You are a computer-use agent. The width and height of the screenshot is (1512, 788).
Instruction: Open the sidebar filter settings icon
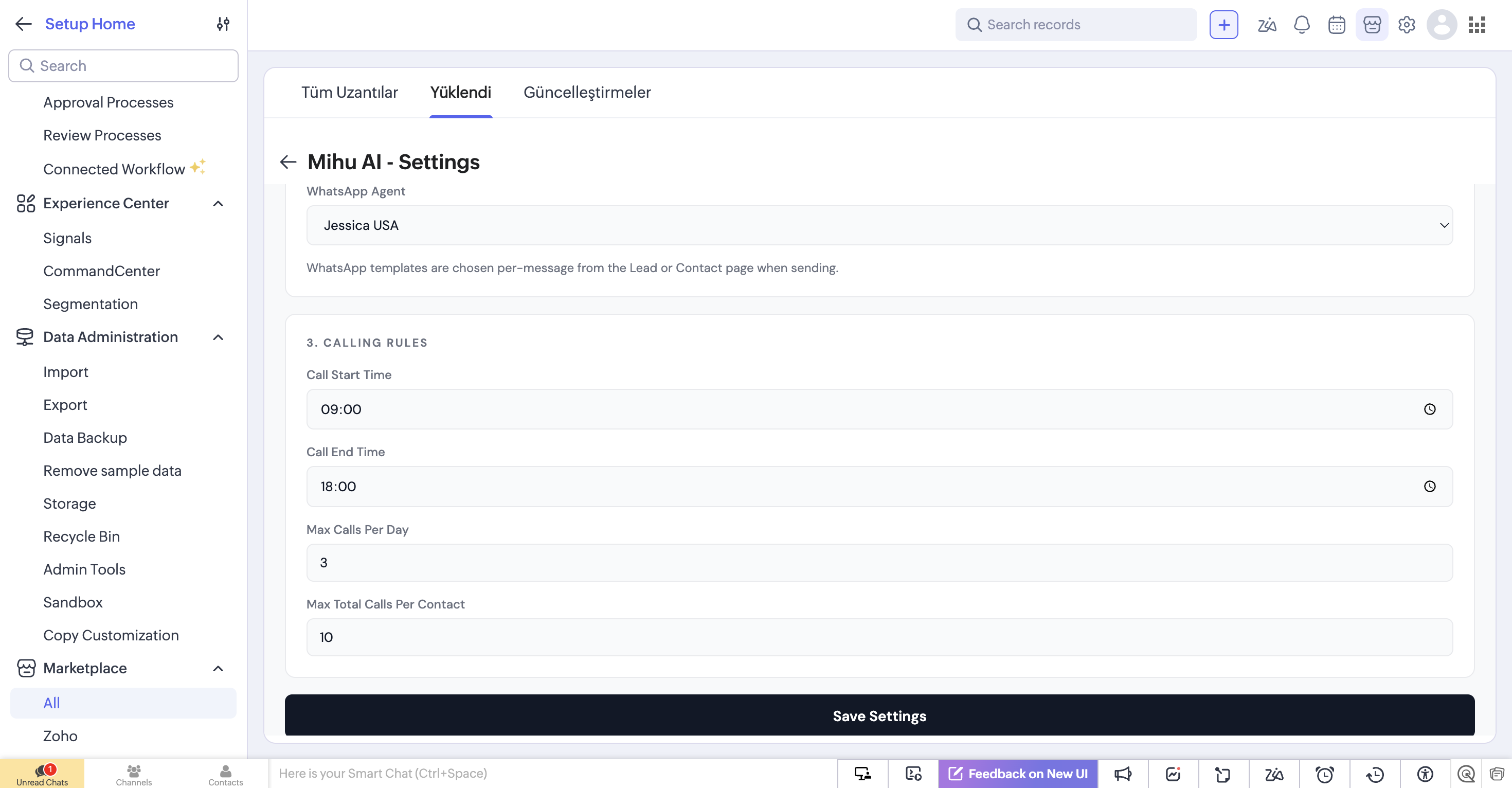click(223, 24)
